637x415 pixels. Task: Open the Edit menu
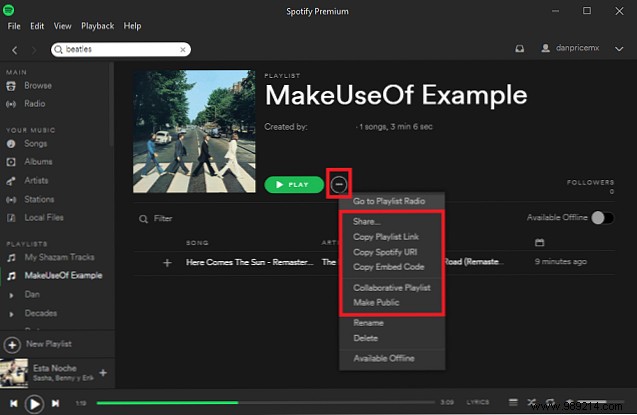(37, 26)
